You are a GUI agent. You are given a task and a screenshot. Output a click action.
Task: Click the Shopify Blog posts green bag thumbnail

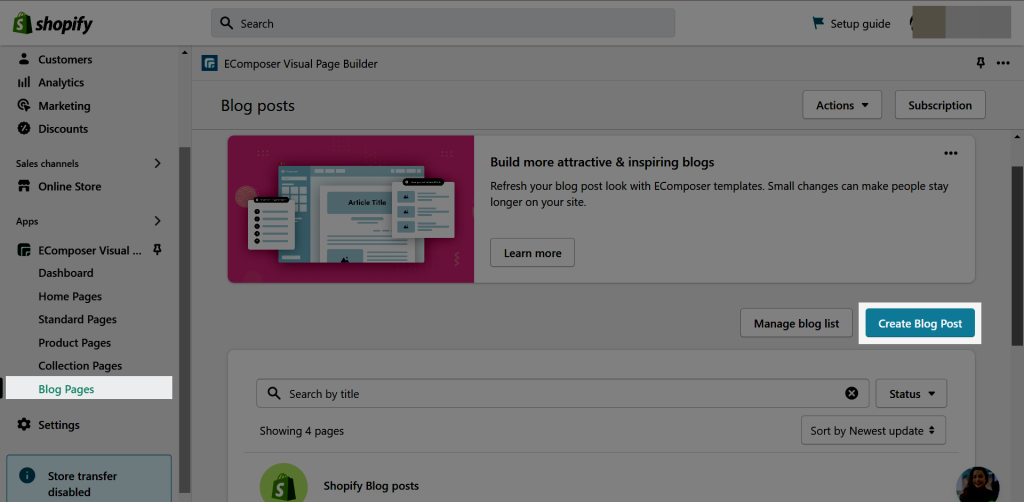(284, 483)
